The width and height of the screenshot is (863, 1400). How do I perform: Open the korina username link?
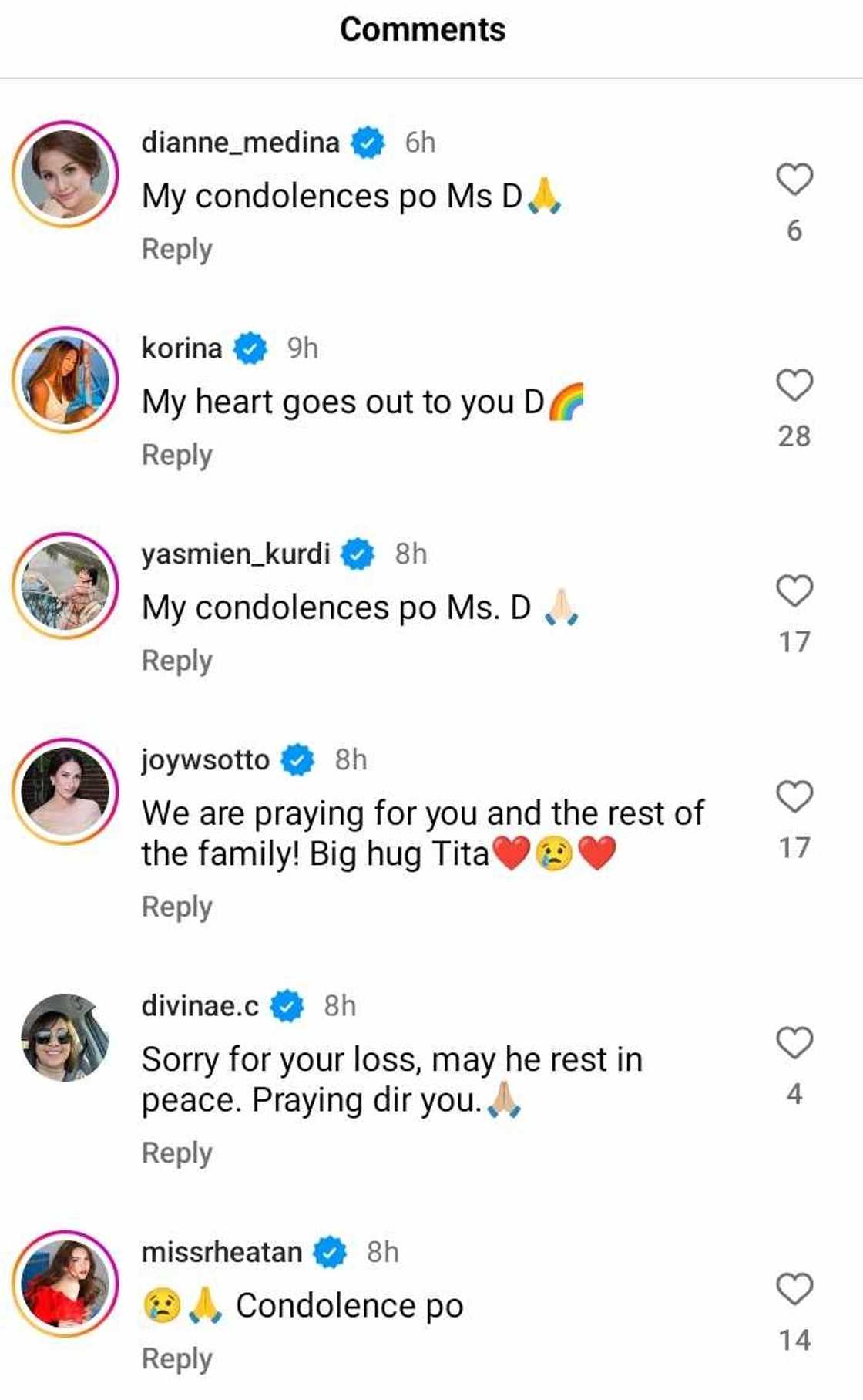pos(182,348)
